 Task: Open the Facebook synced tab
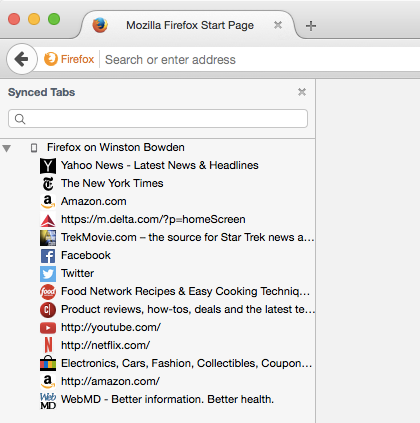click(x=86, y=255)
